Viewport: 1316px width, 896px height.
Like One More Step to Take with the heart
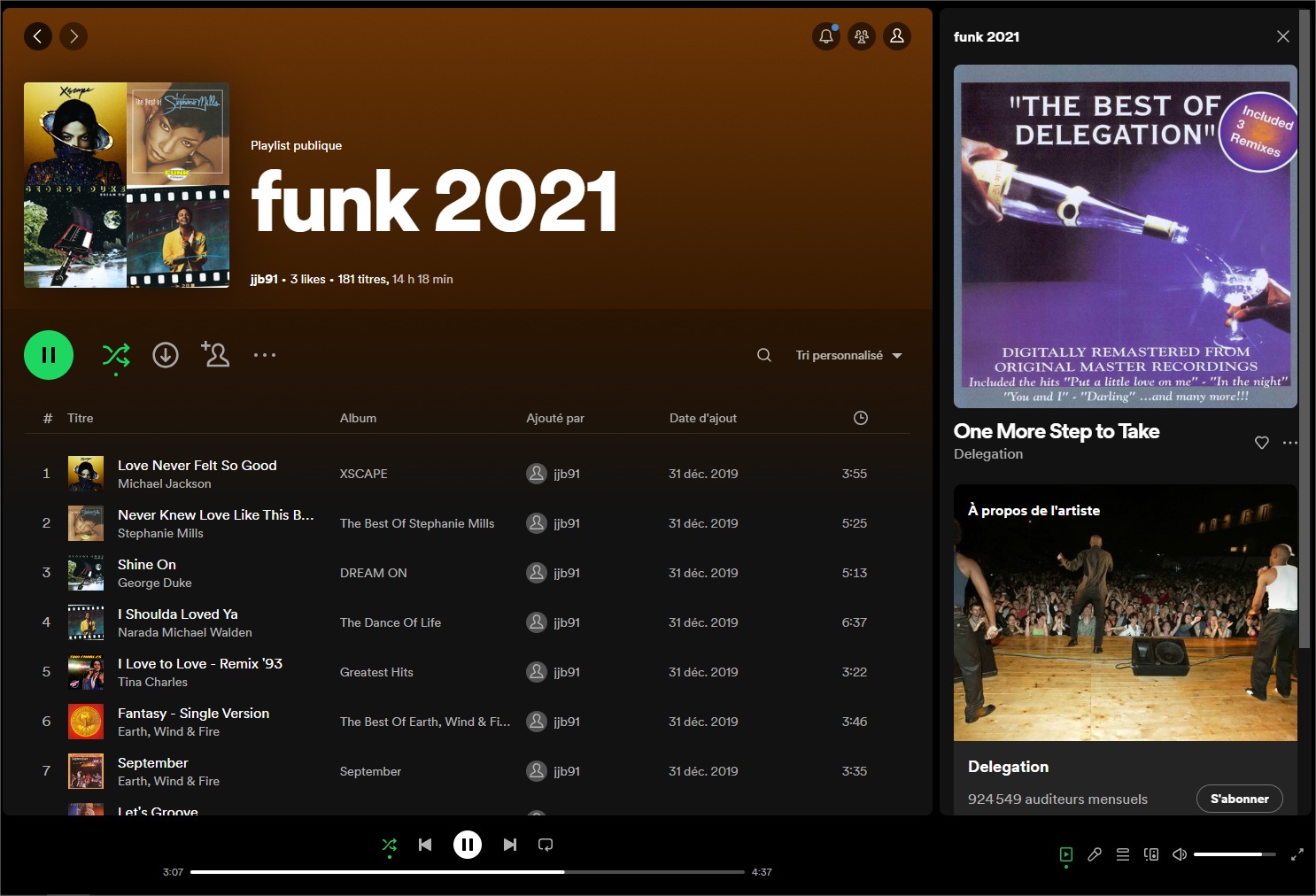[1262, 443]
